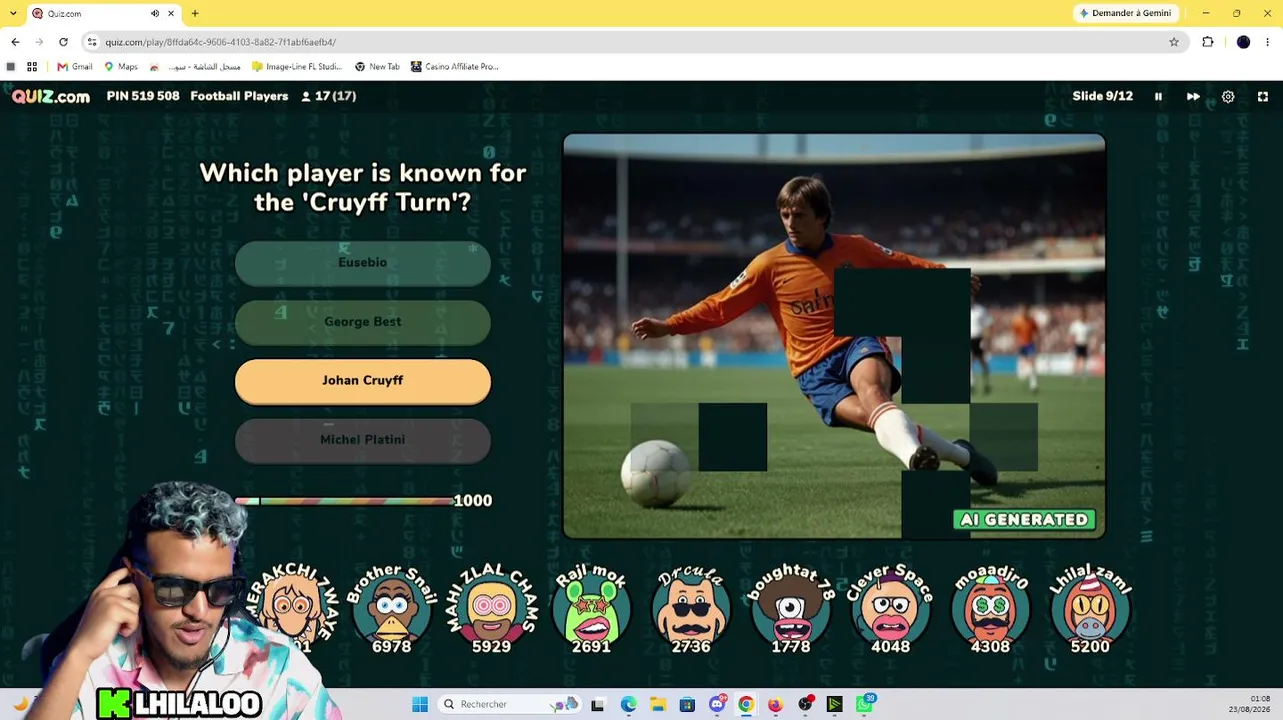This screenshot has width=1283, height=720.
Task: Skip to the next quiz slide
Action: (x=1193, y=96)
